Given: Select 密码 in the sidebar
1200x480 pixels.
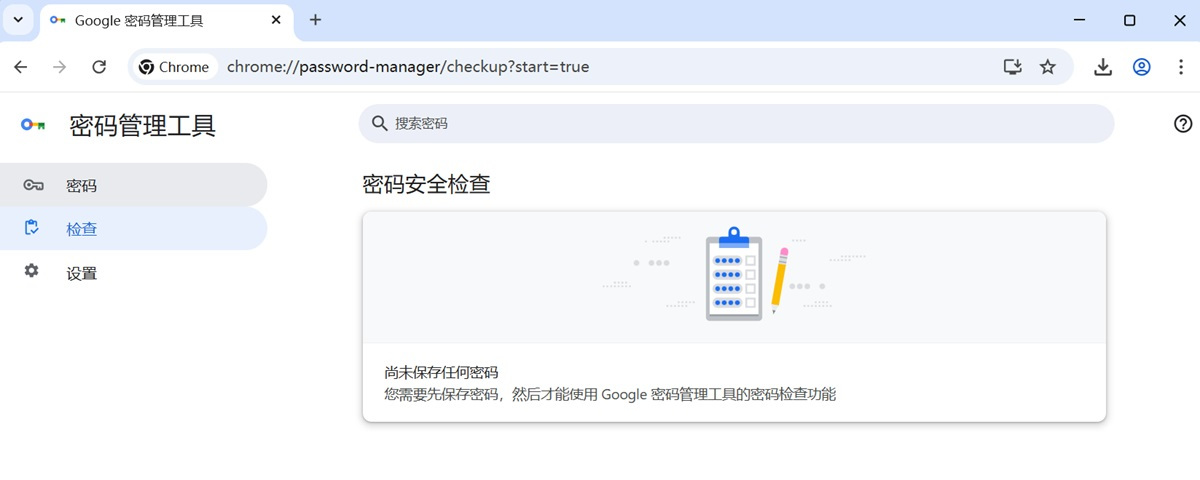Looking at the screenshot, I should (x=82, y=185).
